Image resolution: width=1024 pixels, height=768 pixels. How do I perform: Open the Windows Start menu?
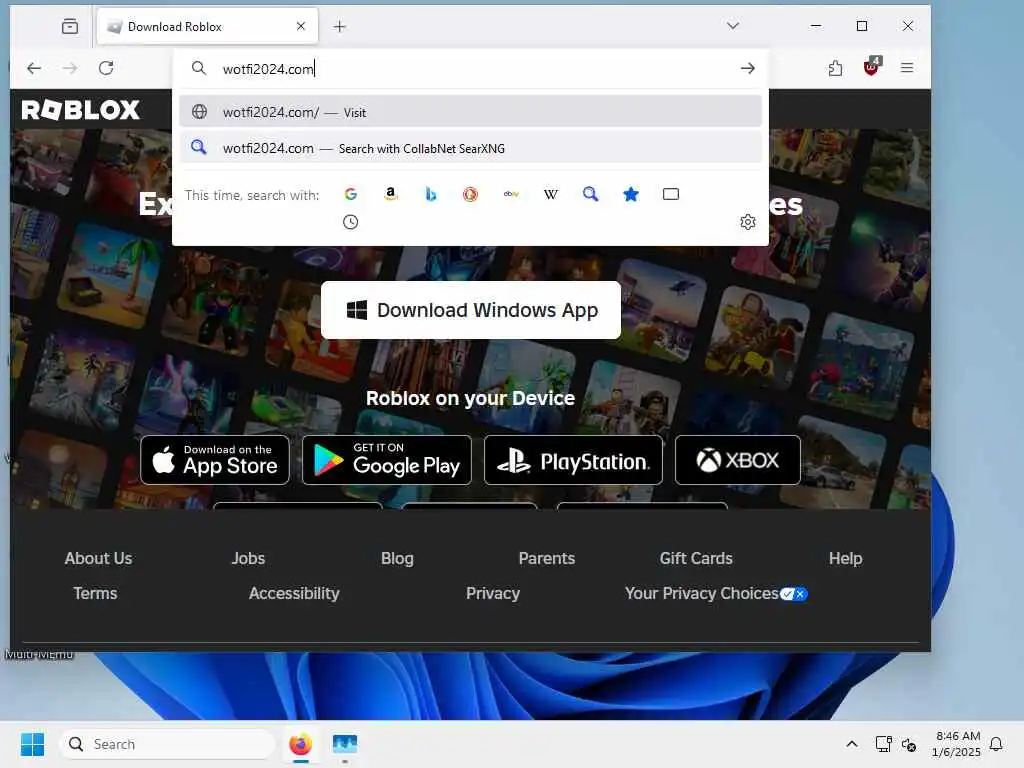click(x=32, y=744)
